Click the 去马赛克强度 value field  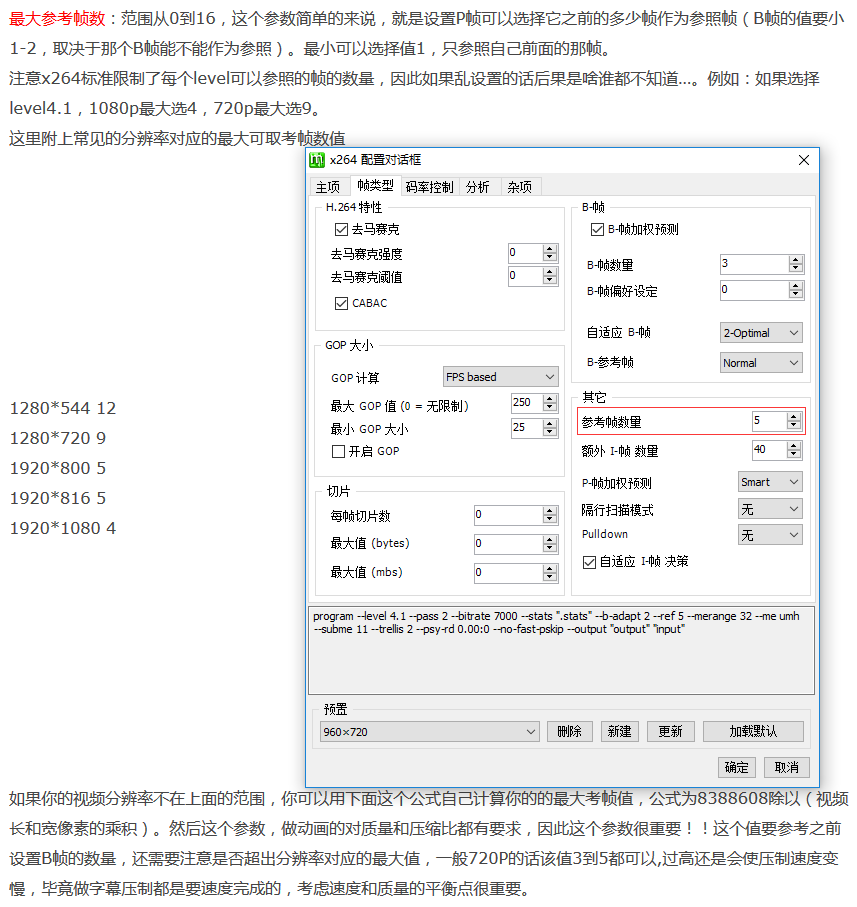click(x=525, y=253)
